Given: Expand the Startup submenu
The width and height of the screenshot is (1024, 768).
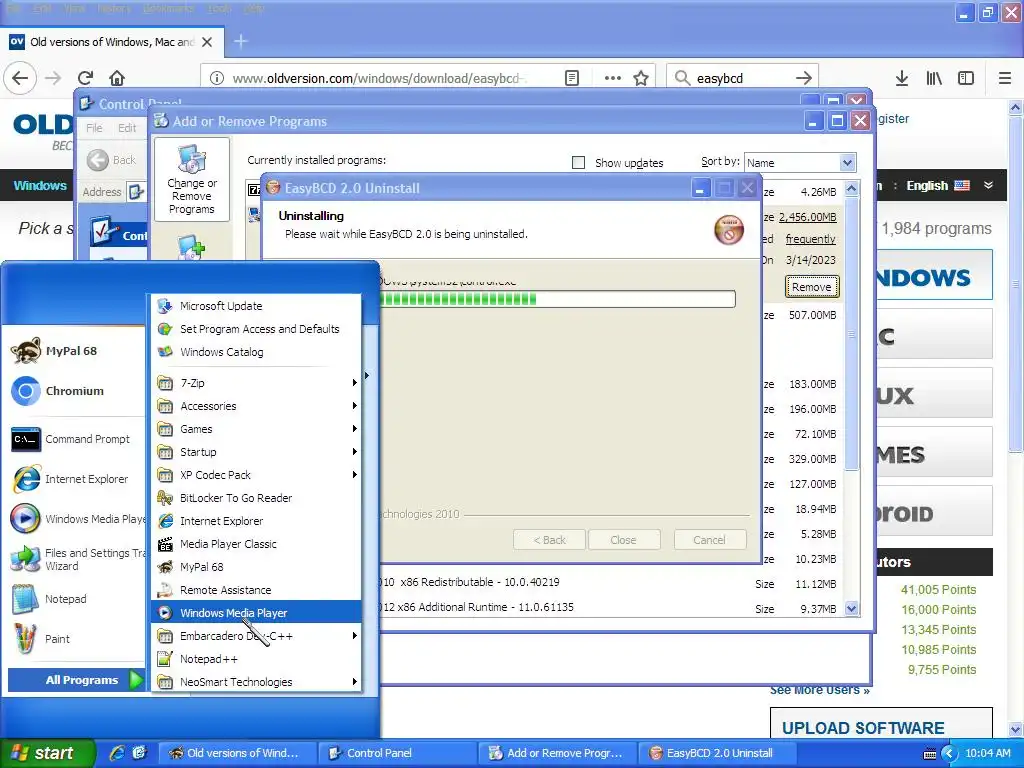Looking at the screenshot, I should click(256, 452).
